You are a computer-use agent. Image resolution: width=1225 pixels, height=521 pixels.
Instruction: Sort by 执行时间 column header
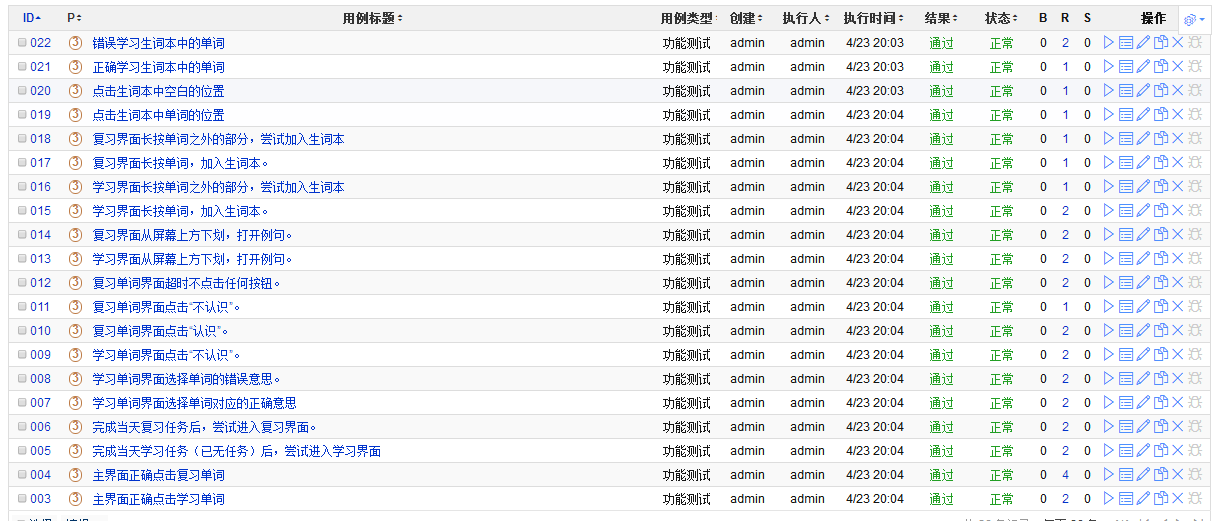874,18
